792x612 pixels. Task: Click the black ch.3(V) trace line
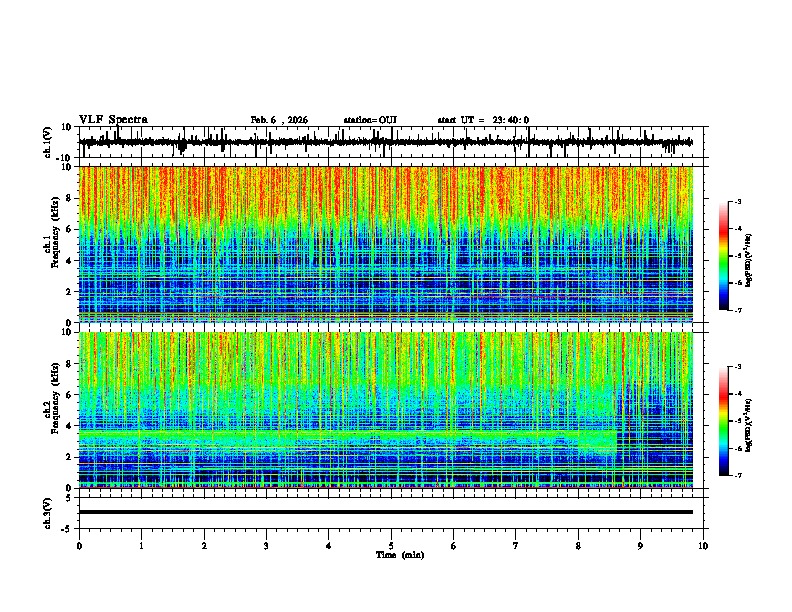click(x=386, y=512)
